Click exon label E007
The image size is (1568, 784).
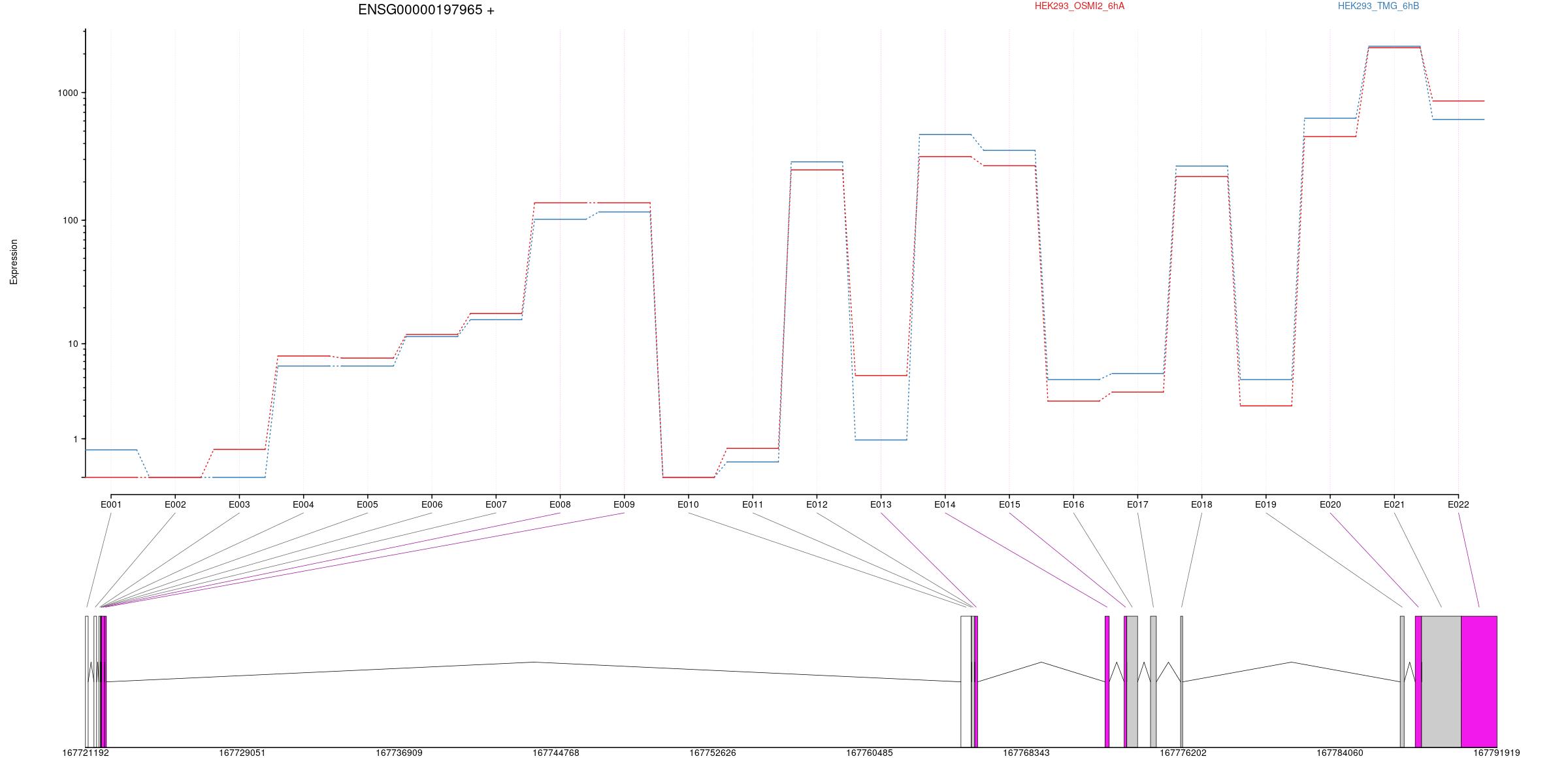(x=496, y=504)
